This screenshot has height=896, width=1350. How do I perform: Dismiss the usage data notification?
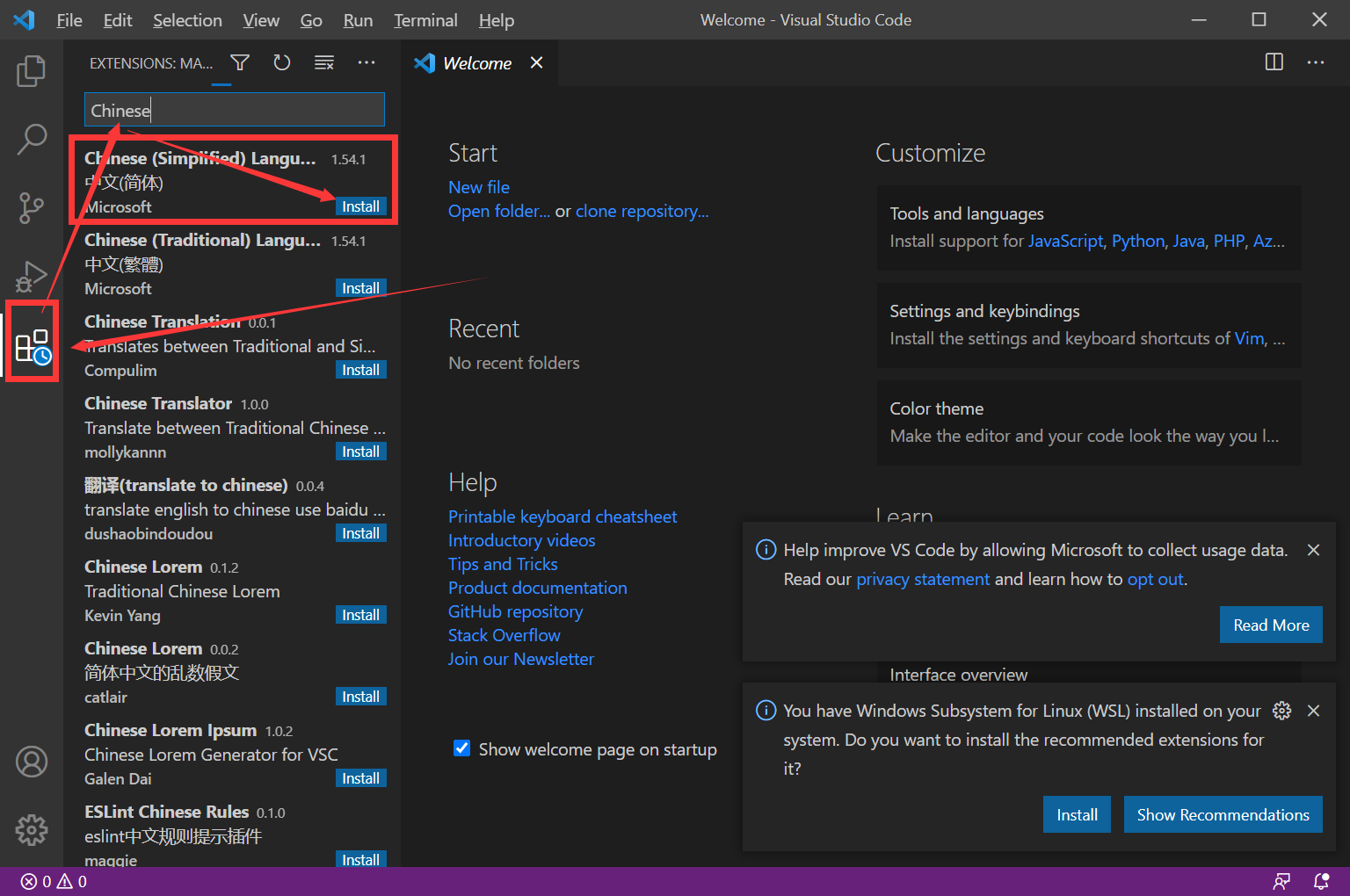(x=1313, y=550)
